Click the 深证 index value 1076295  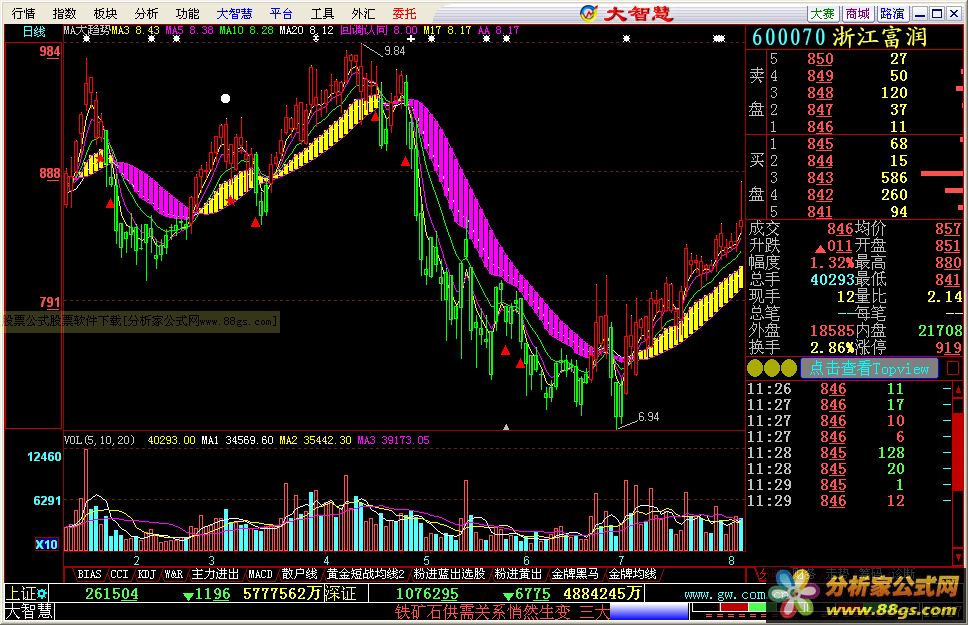point(427,594)
